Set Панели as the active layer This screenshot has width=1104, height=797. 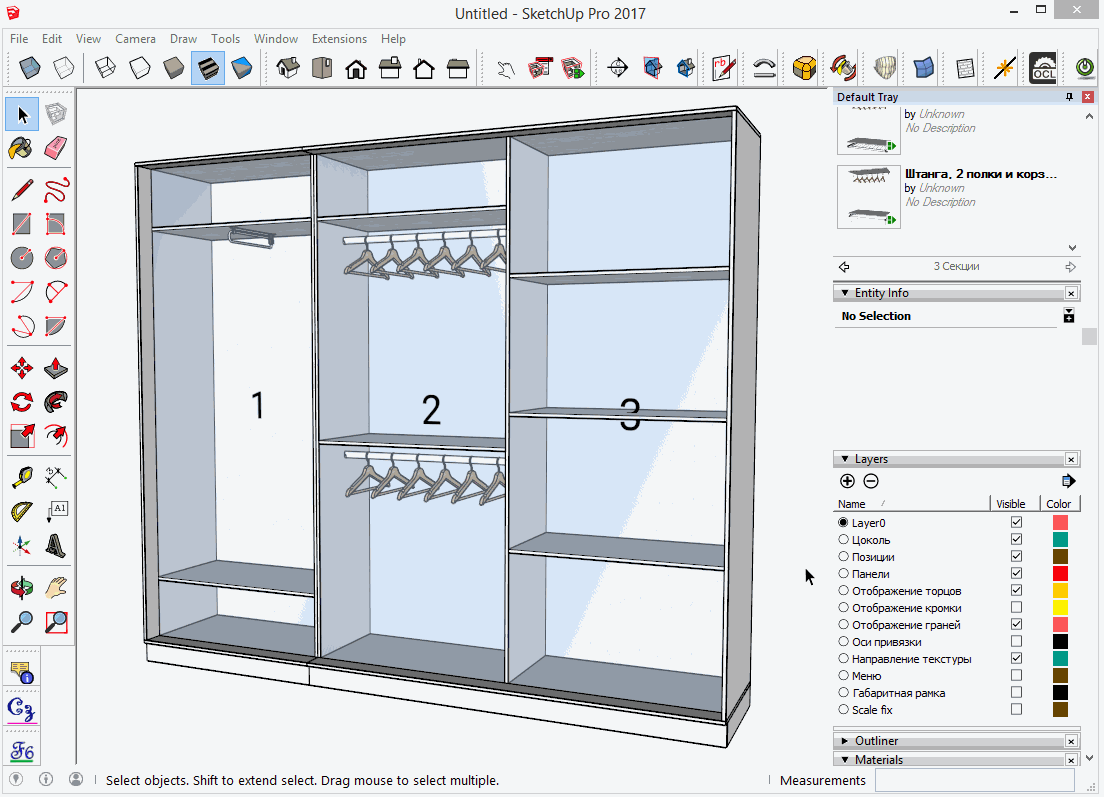pyautogui.click(x=843, y=574)
